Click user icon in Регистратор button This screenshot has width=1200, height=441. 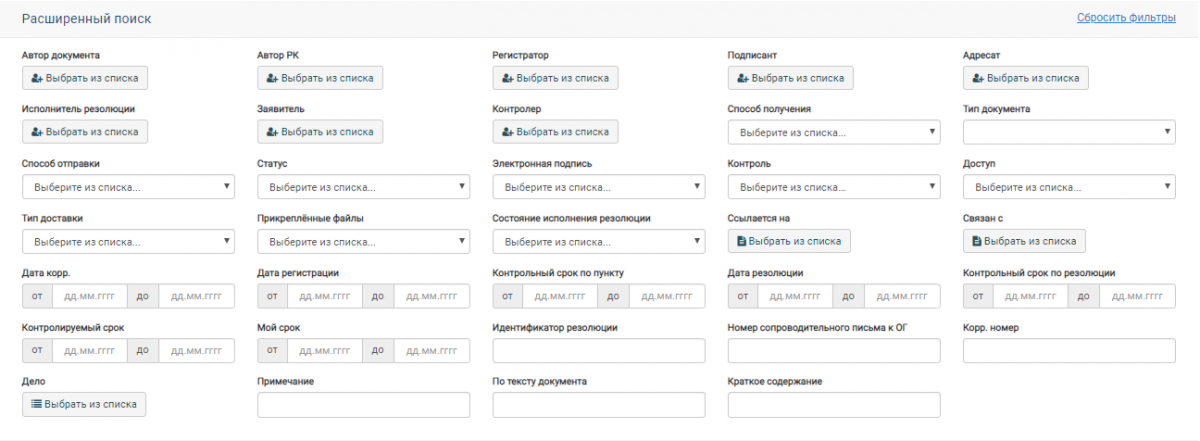(x=508, y=78)
